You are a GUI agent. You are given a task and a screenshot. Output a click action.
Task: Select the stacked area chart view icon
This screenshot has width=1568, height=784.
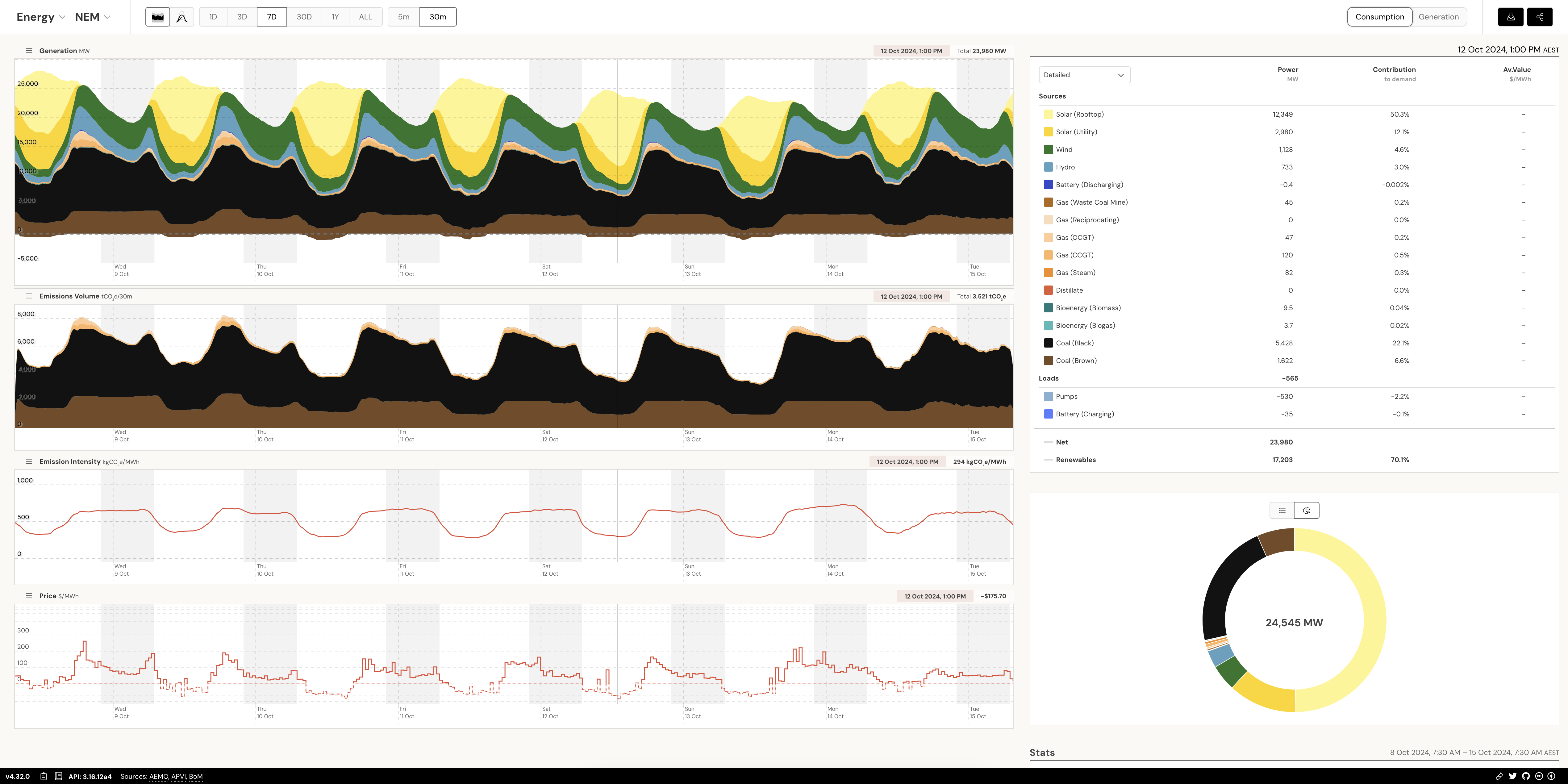pos(158,17)
